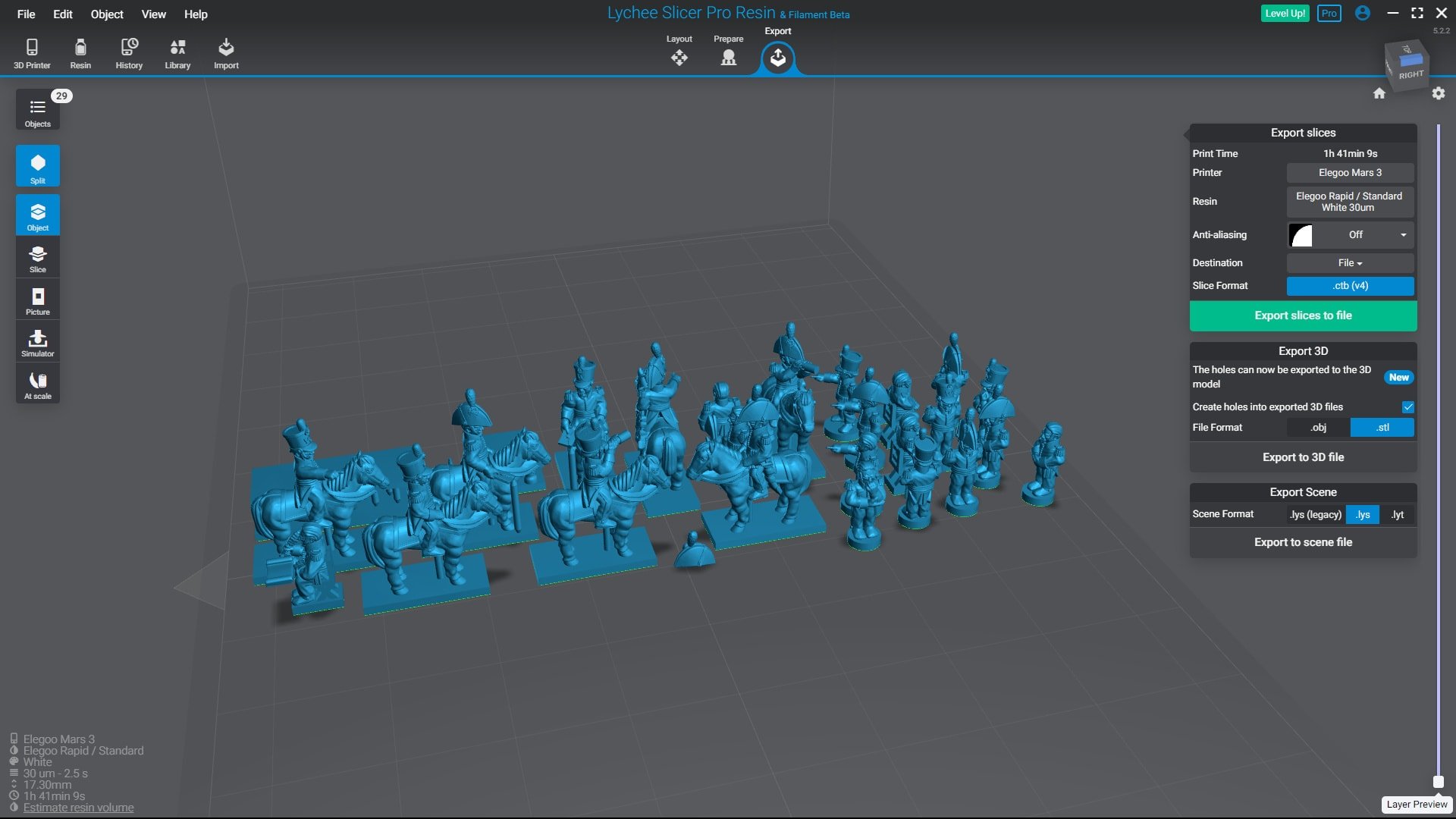Screen dimensions: 1456x819
Task: Select the Split export mode icon
Action: click(x=38, y=166)
